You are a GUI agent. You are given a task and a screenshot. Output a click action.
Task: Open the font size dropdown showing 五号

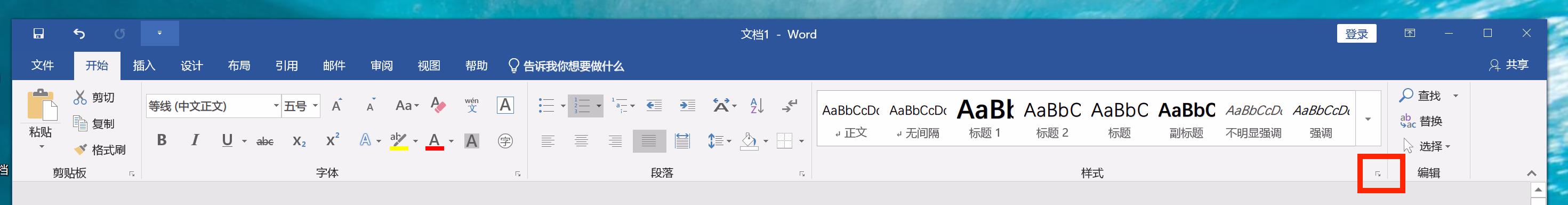coord(301,106)
